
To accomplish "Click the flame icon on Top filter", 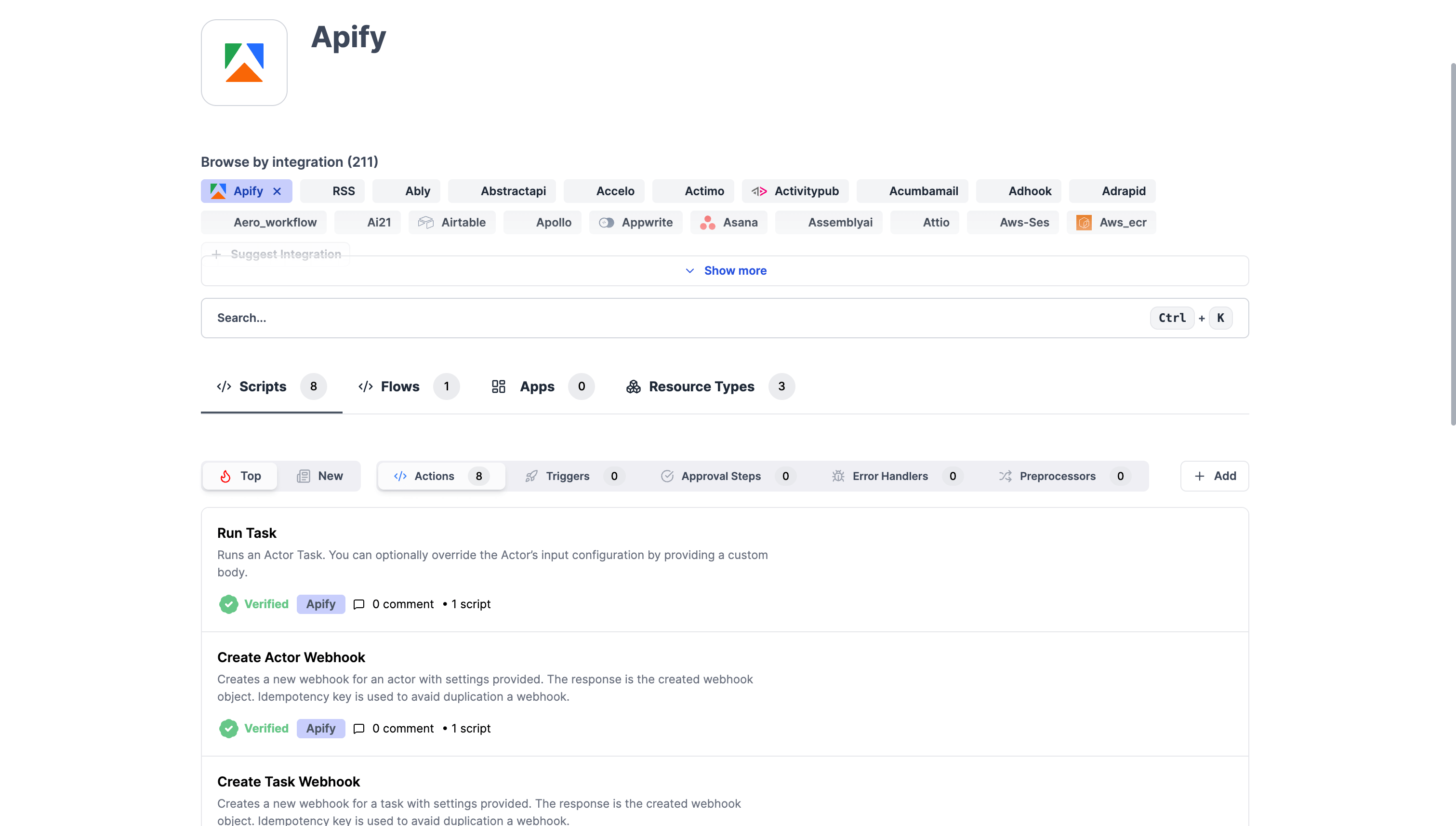I will (x=225, y=476).
